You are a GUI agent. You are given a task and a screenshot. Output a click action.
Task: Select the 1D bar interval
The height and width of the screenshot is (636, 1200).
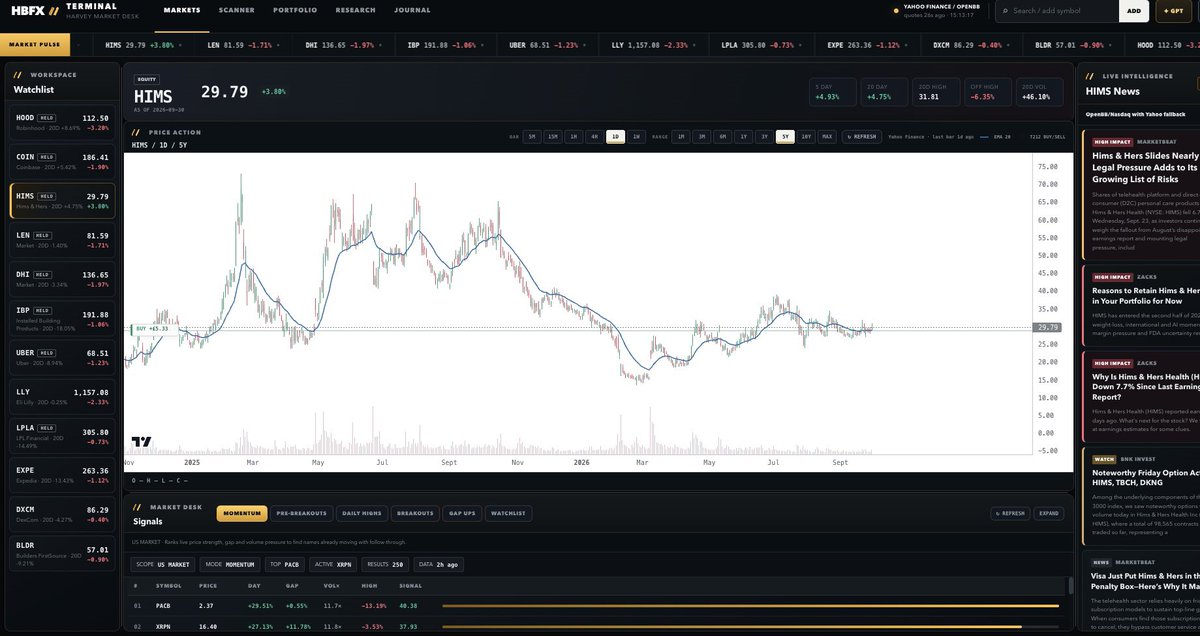616,136
